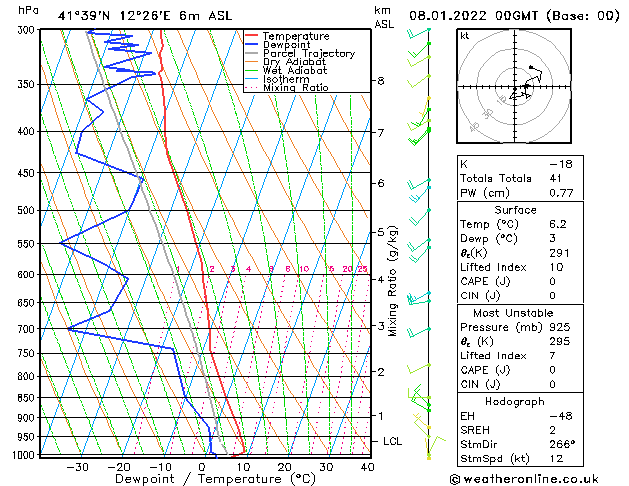
Task: Click the 700 hPa pressure level label
Action: pyautogui.click(x=26, y=329)
